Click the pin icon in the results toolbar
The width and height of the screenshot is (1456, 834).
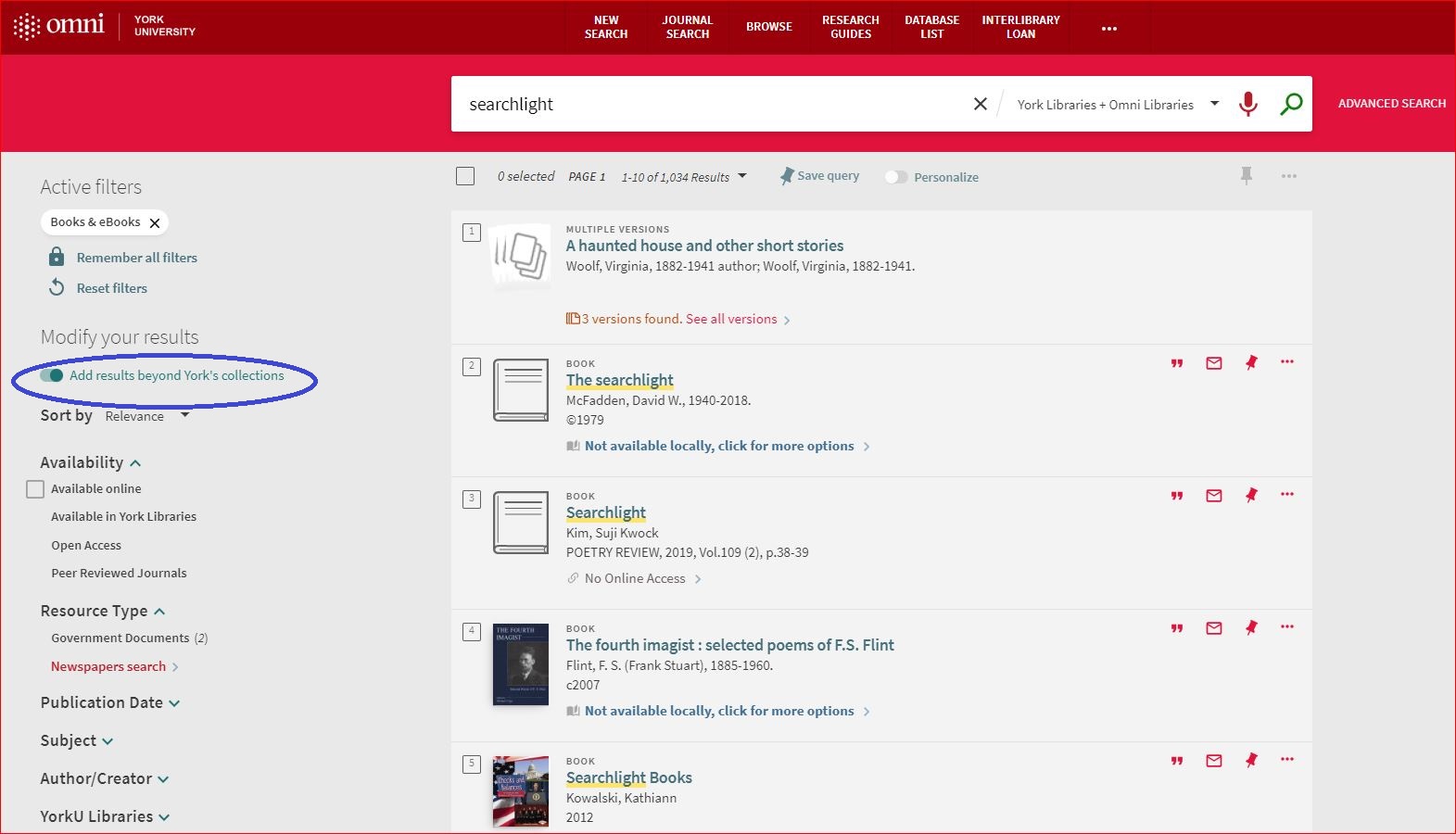coord(1247,175)
